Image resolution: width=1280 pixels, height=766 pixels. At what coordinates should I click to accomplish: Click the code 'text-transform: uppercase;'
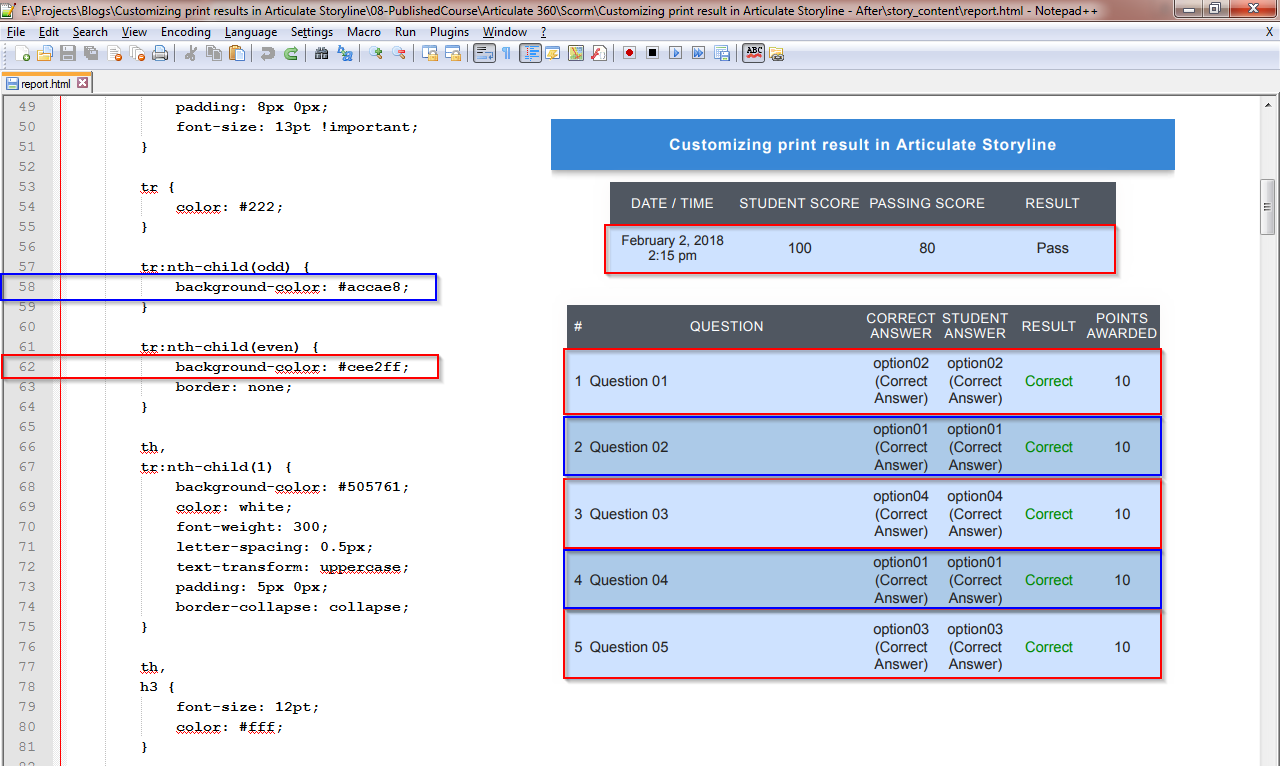tap(293, 567)
